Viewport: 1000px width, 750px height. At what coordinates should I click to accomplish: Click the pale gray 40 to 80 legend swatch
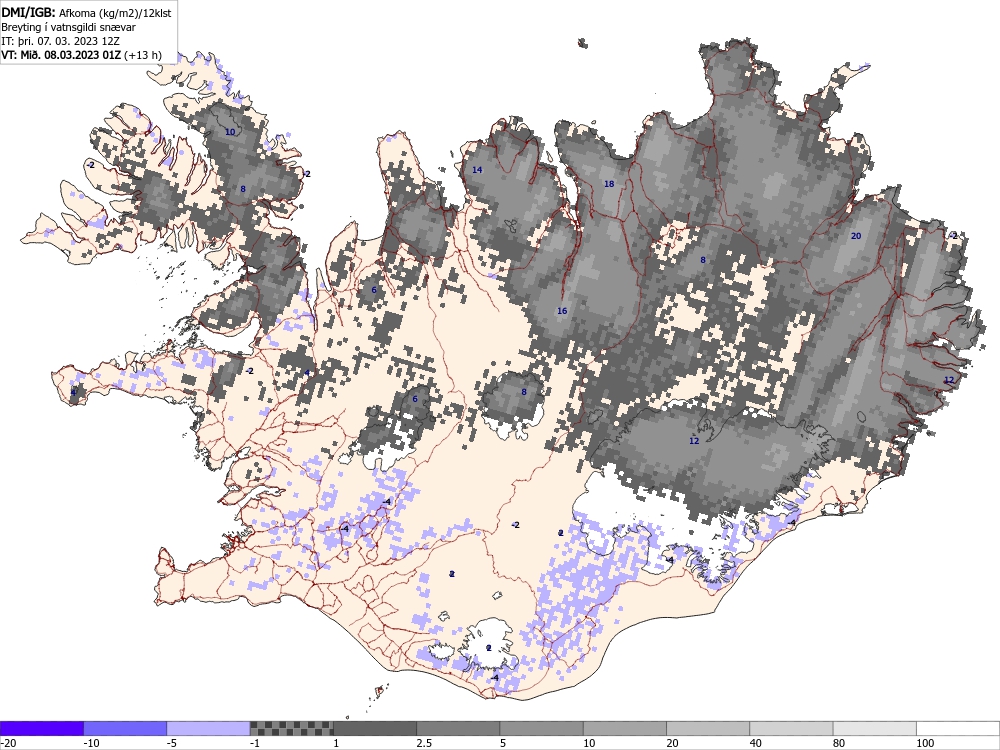791,728
